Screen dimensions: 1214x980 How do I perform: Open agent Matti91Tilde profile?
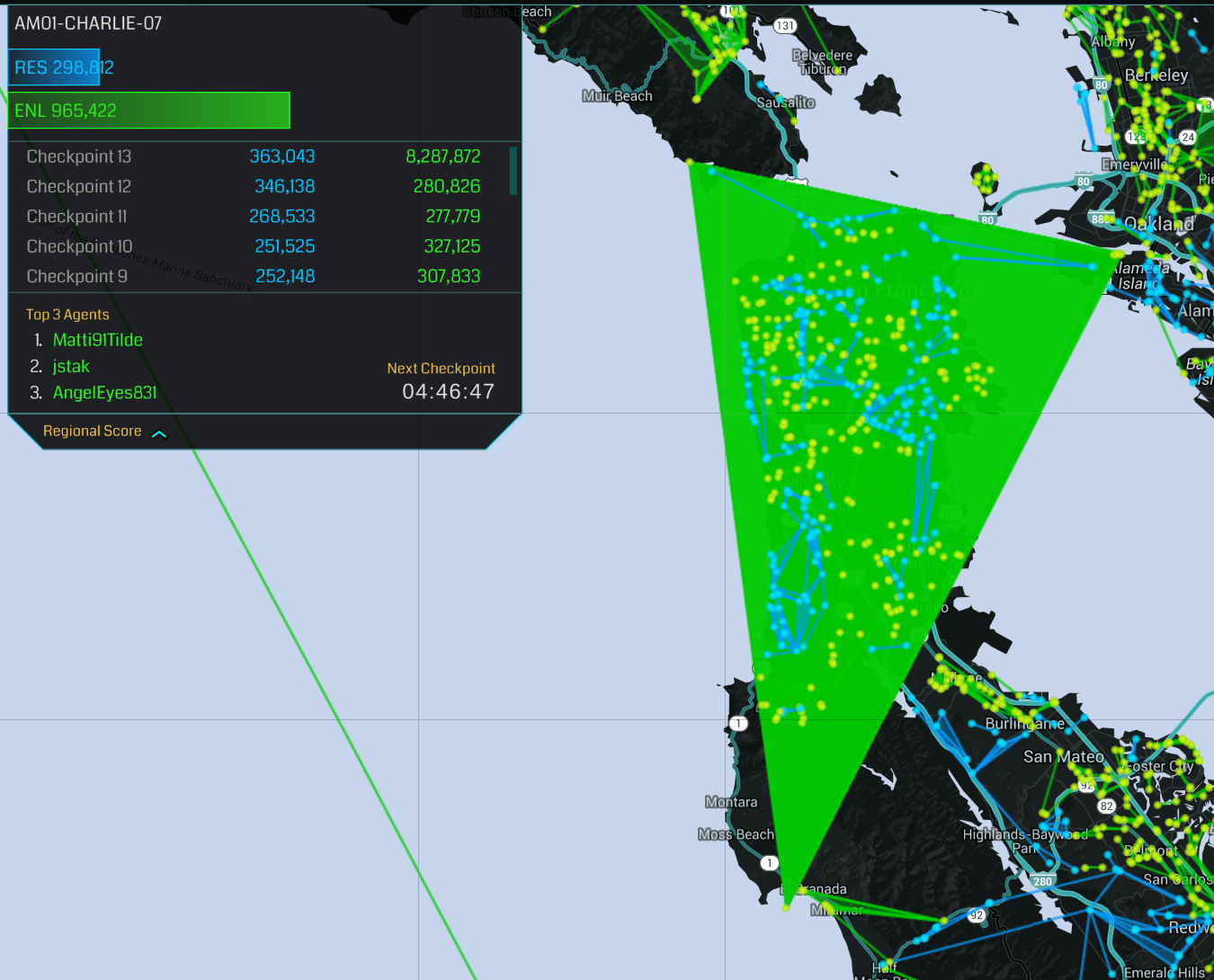click(97, 340)
